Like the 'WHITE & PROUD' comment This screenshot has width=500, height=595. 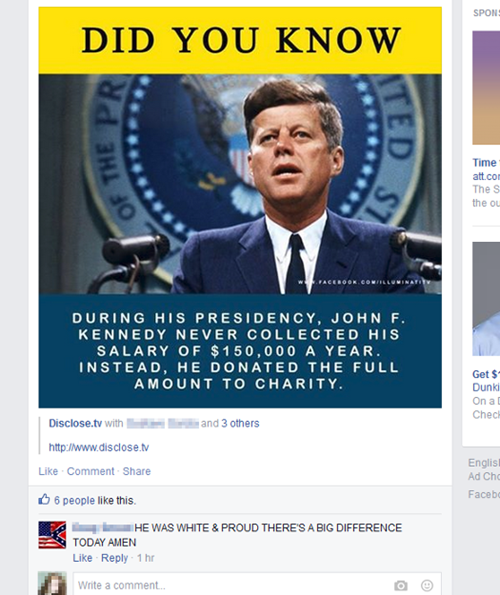pos(82,558)
